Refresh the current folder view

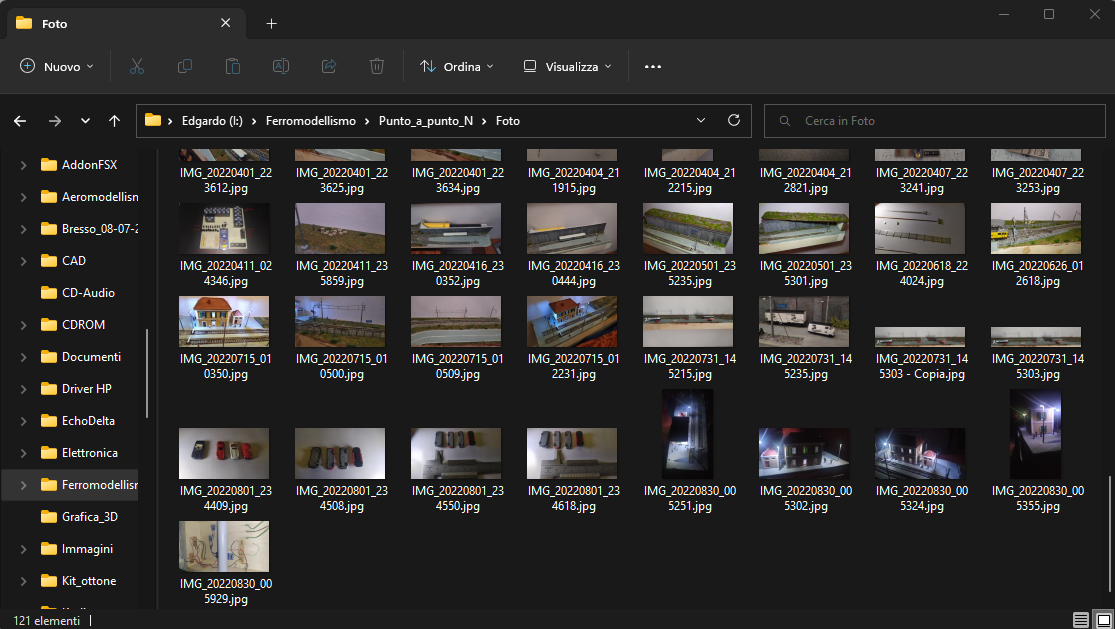click(734, 121)
